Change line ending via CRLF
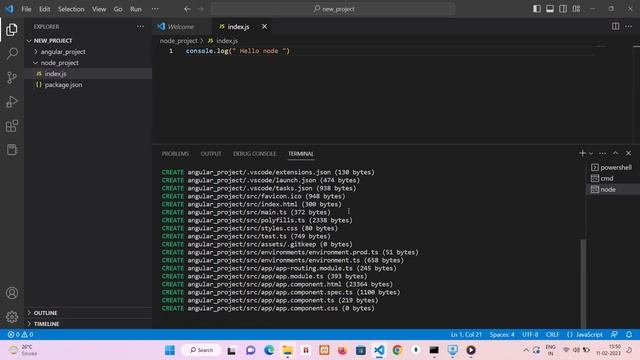The width and height of the screenshot is (640, 360). click(x=552, y=334)
